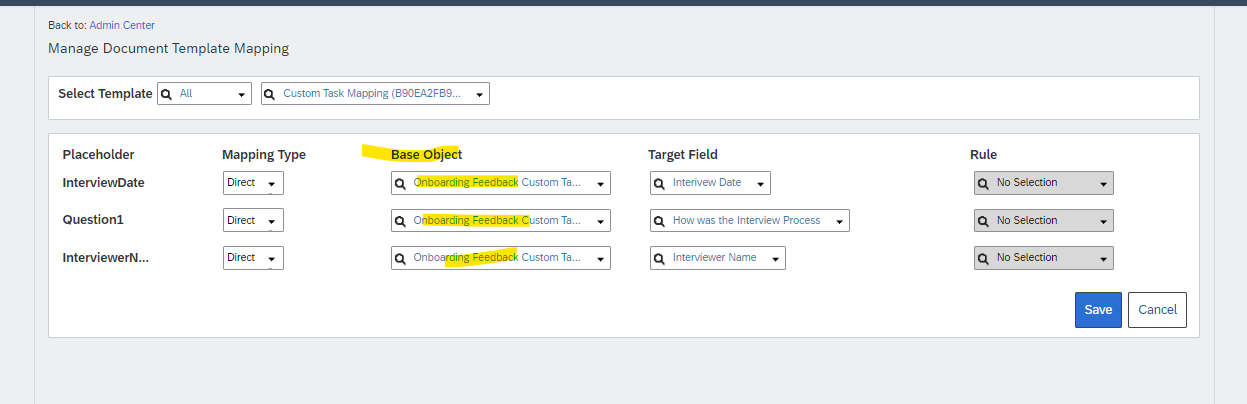The height and width of the screenshot is (404, 1247).
Task: Go back via Admin Center link
Action: (x=122, y=25)
